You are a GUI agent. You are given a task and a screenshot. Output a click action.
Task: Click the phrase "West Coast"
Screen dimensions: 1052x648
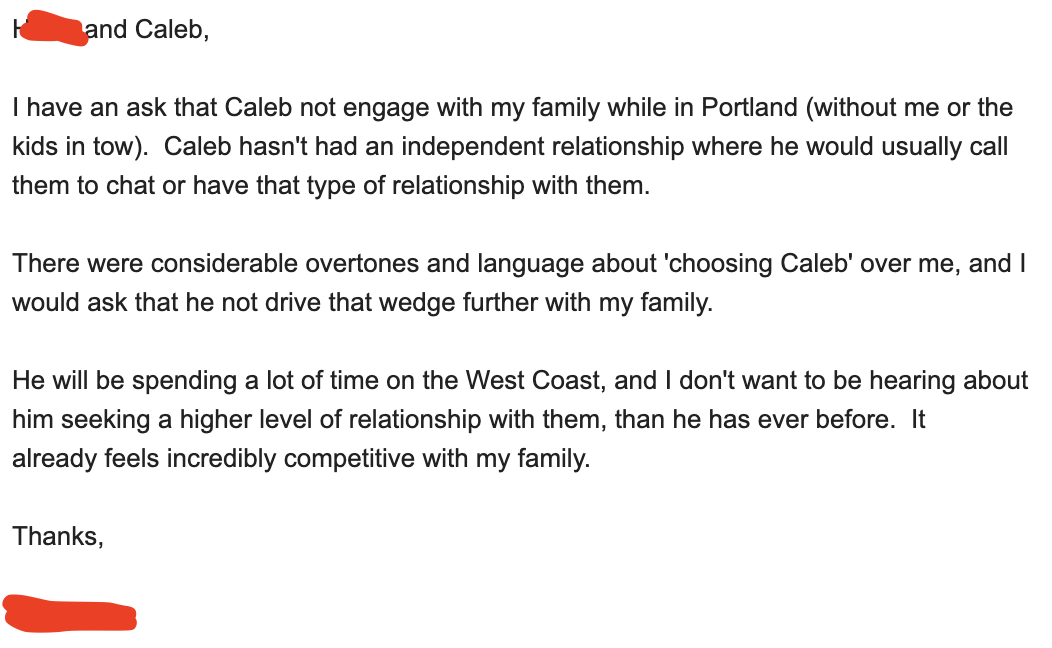coord(532,380)
